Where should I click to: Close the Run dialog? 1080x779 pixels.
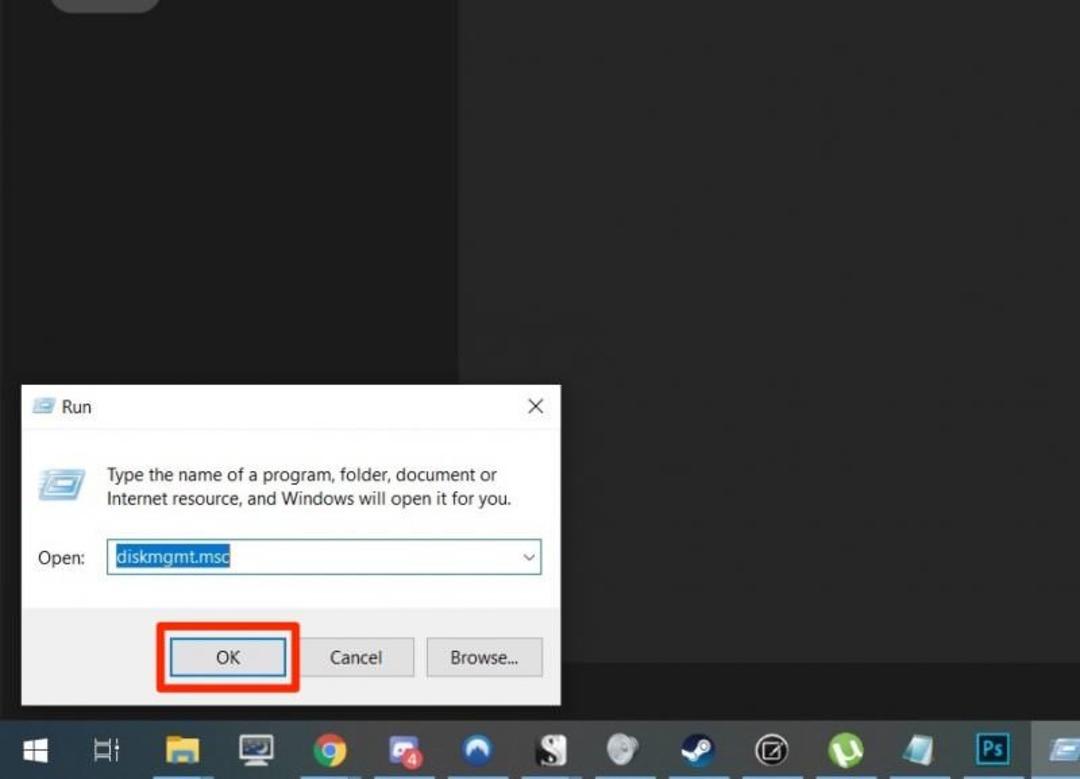point(536,406)
